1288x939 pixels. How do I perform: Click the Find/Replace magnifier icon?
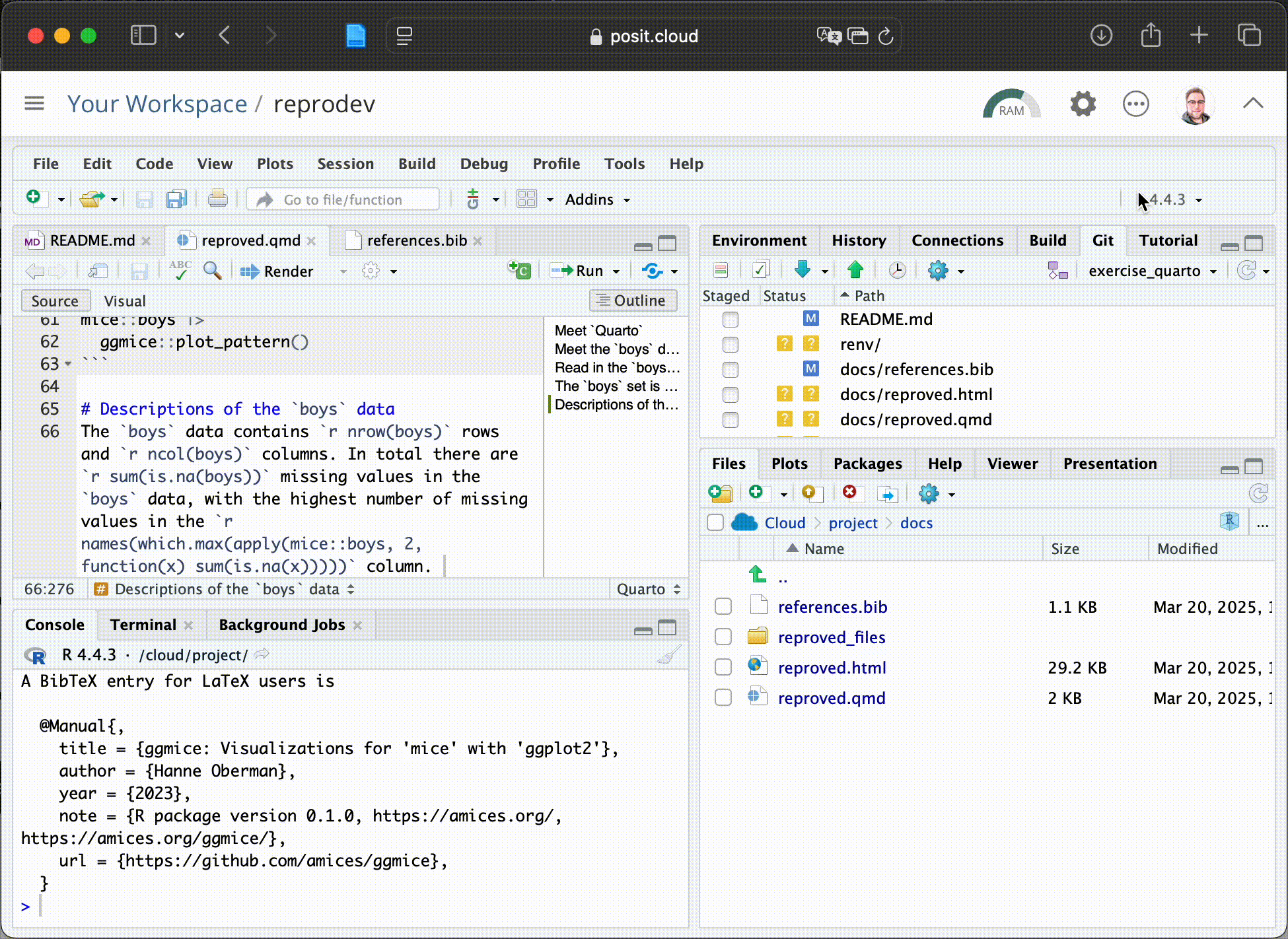point(212,270)
